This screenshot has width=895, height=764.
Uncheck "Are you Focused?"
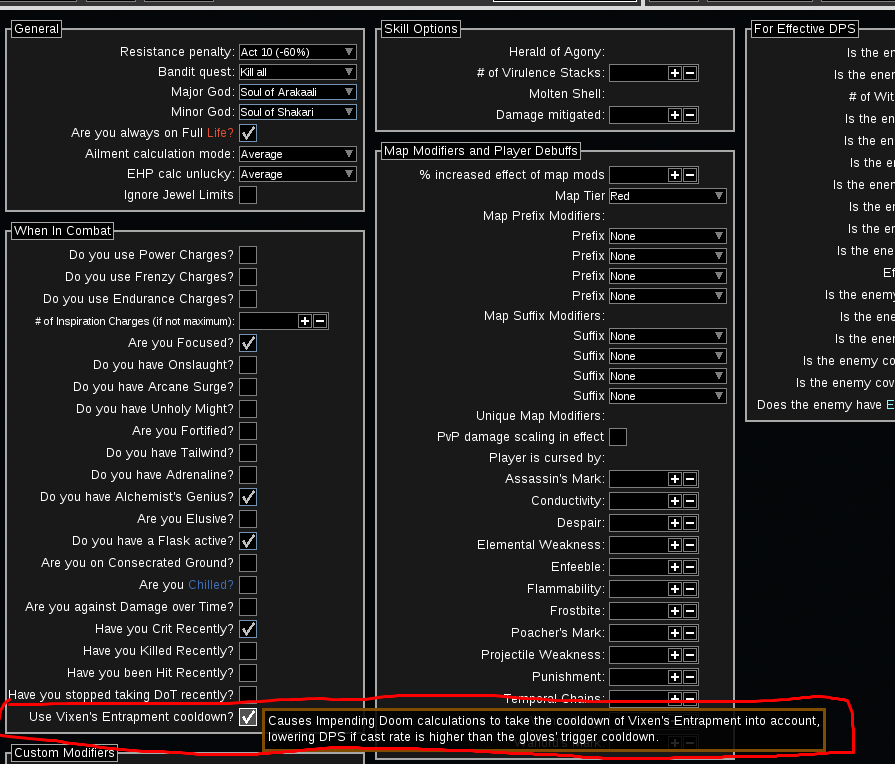coord(247,343)
